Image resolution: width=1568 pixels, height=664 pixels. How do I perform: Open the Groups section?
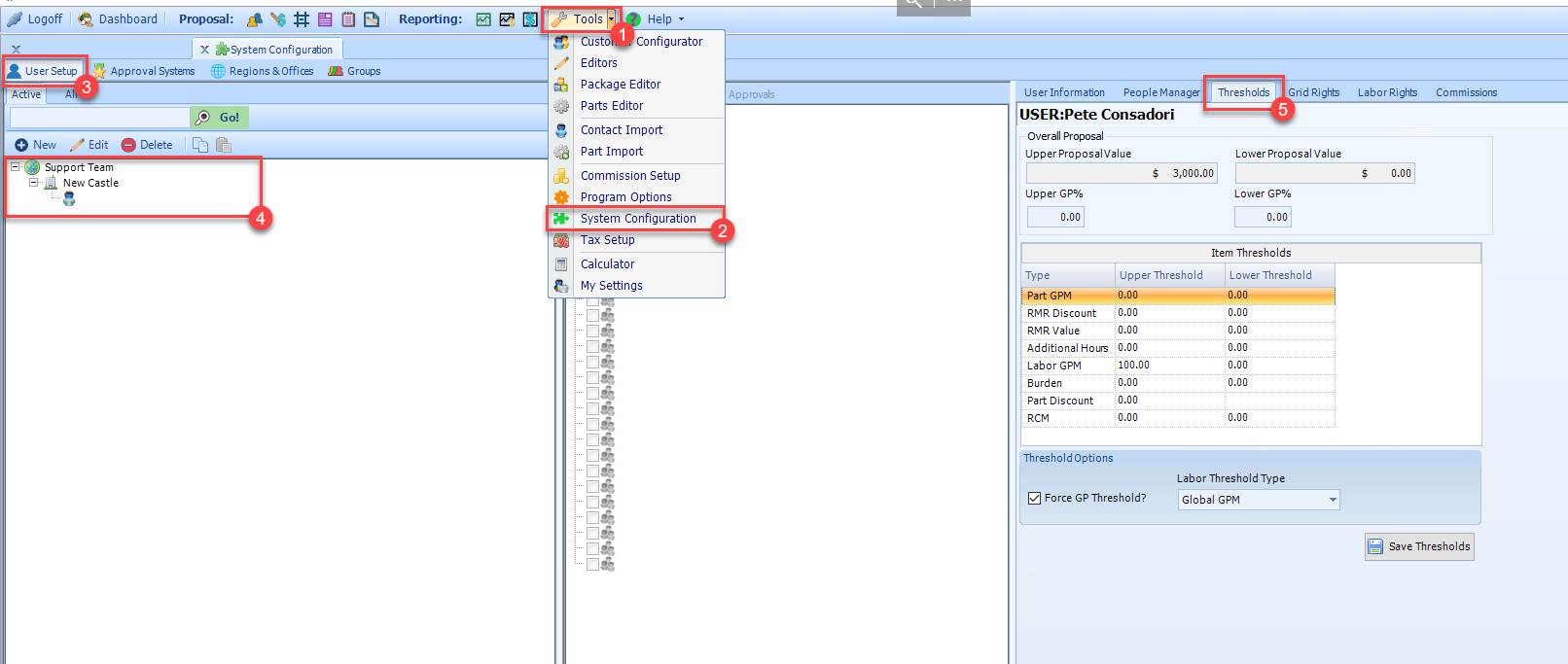pyautogui.click(x=354, y=71)
